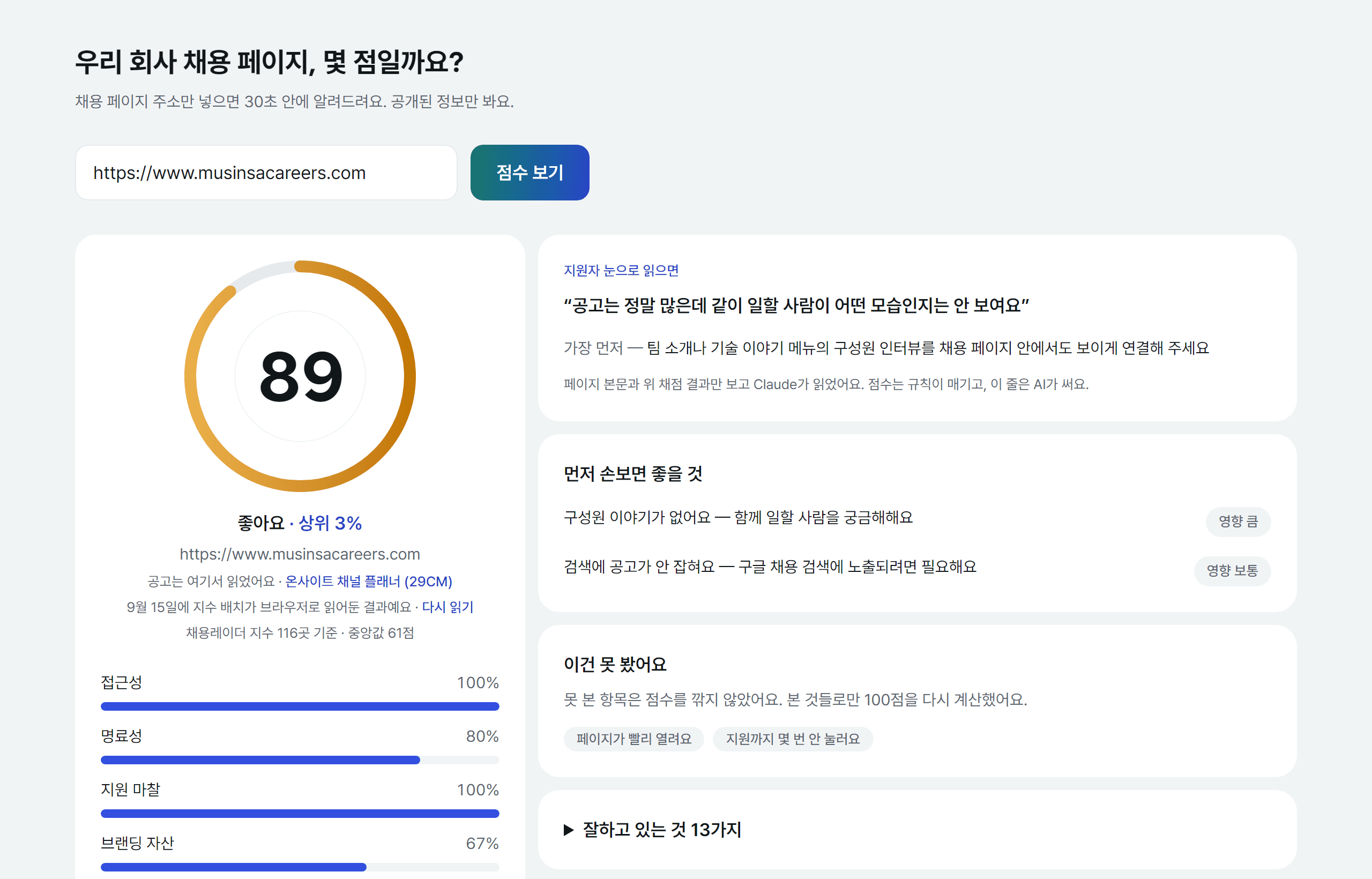Open the 온사이트 채널 플래너 (29CM) link

point(369,581)
